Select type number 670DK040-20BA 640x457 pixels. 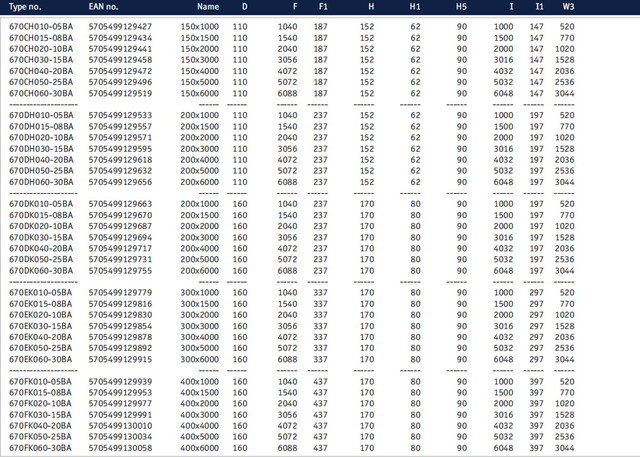click(x=41, y=248)
